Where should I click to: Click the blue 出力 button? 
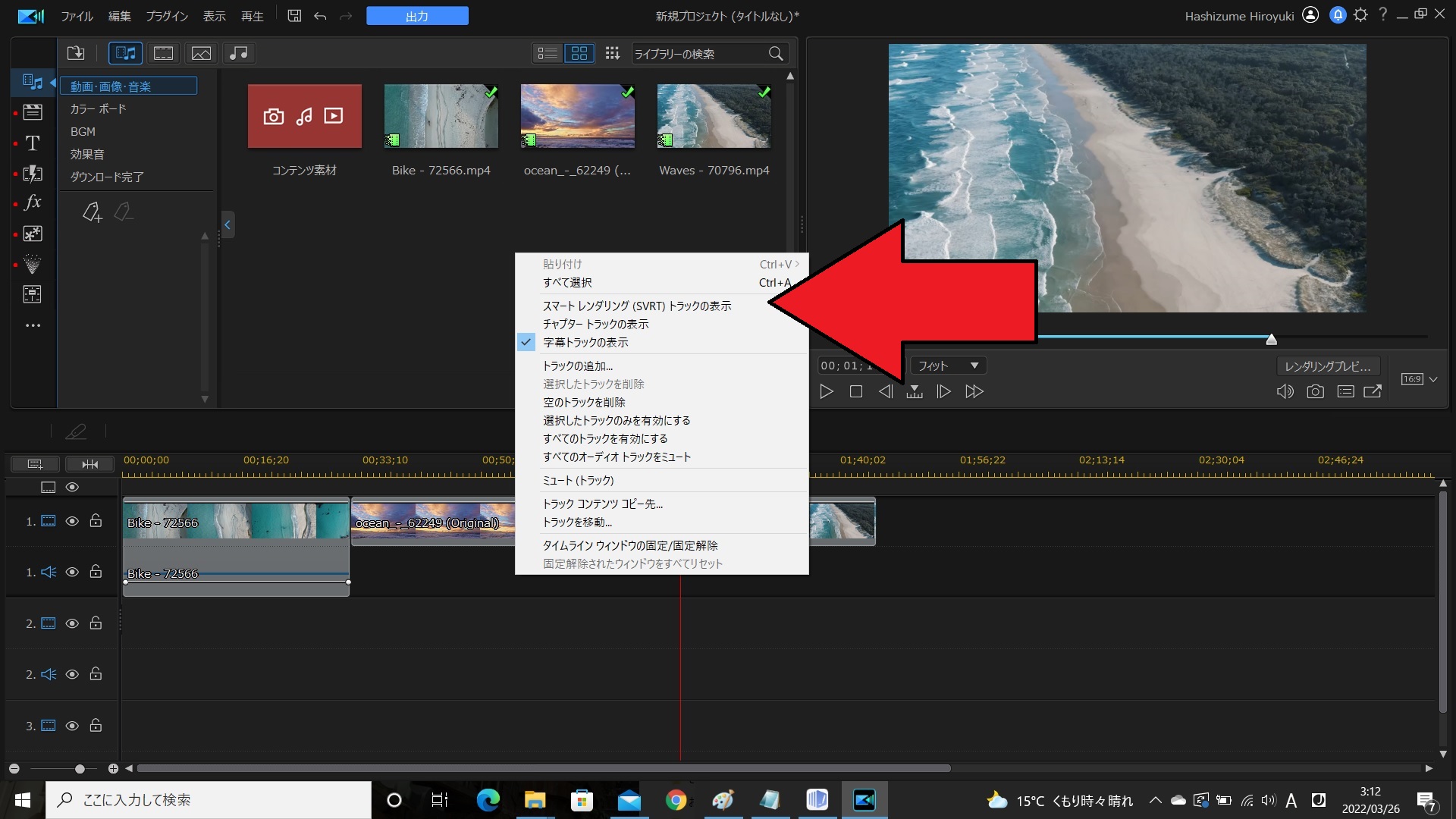[x=417, y=16]
